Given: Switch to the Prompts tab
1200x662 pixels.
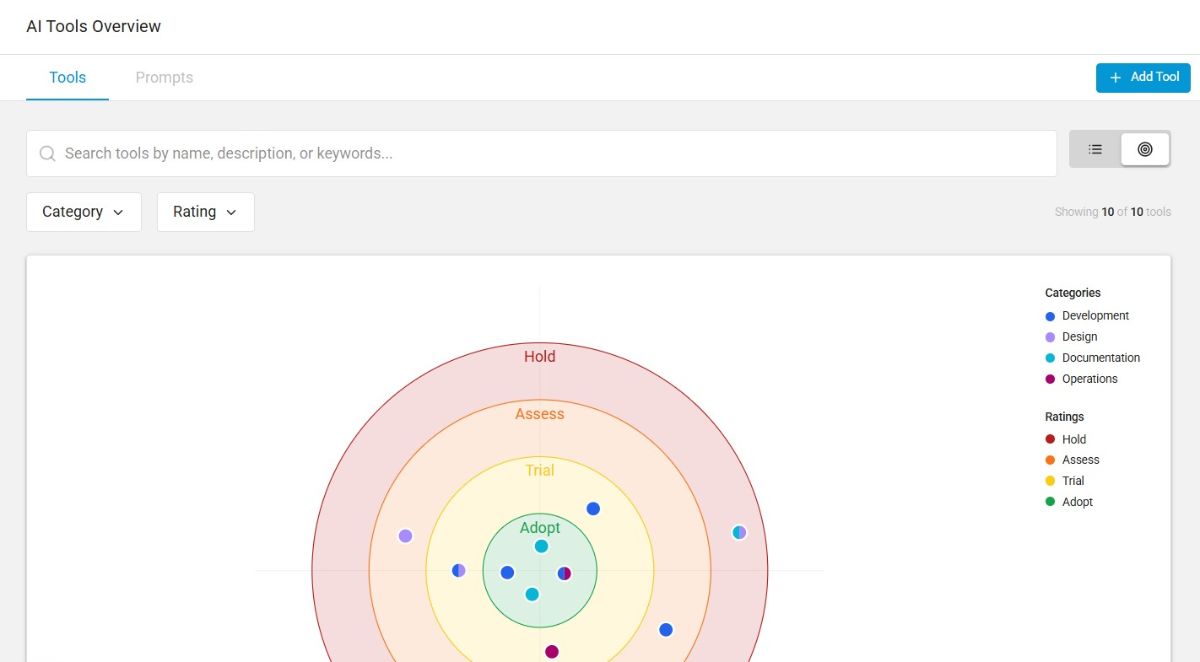Looking at the screenshot, I should point(164,78).
